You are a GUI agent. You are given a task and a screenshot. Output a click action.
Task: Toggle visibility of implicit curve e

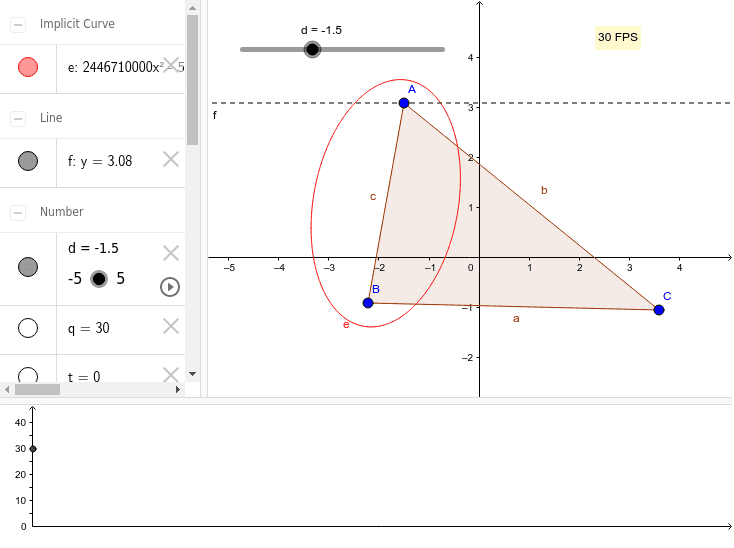click(x=28, y=67)
